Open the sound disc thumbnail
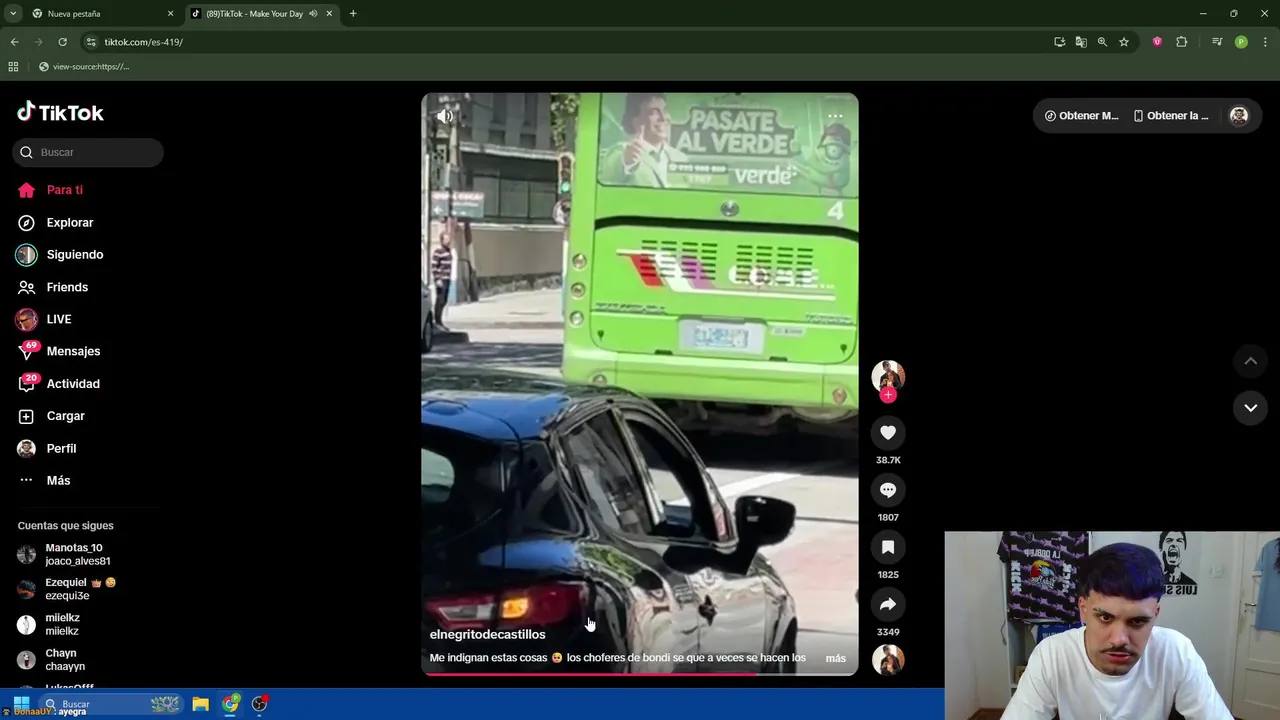The width and height of the screenshot is (1280, 720). 888,660
